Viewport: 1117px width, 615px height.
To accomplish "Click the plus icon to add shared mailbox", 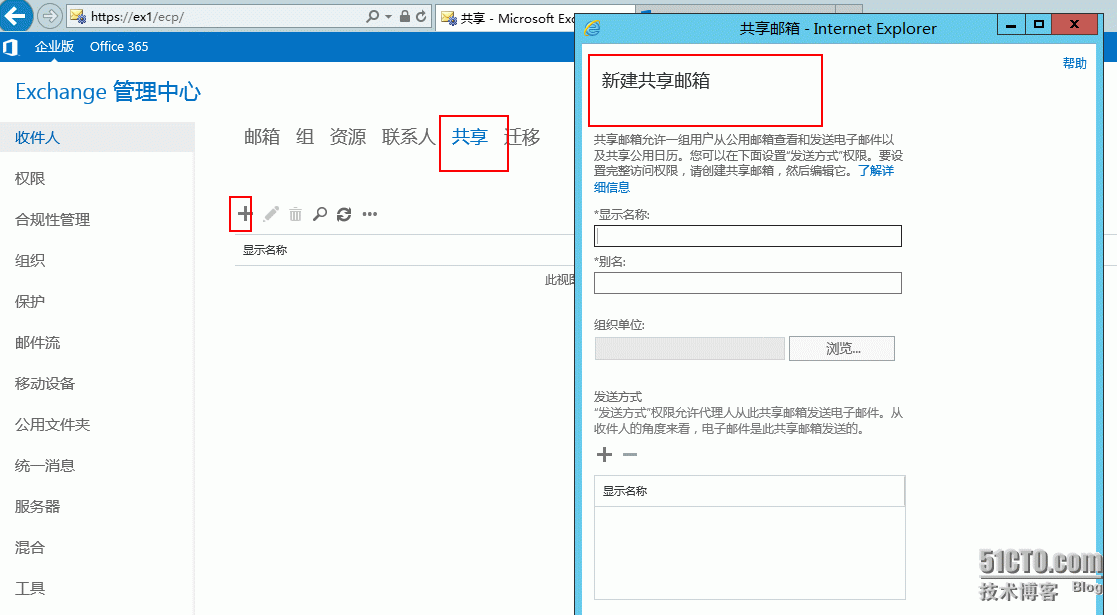I will coord(244,214).
